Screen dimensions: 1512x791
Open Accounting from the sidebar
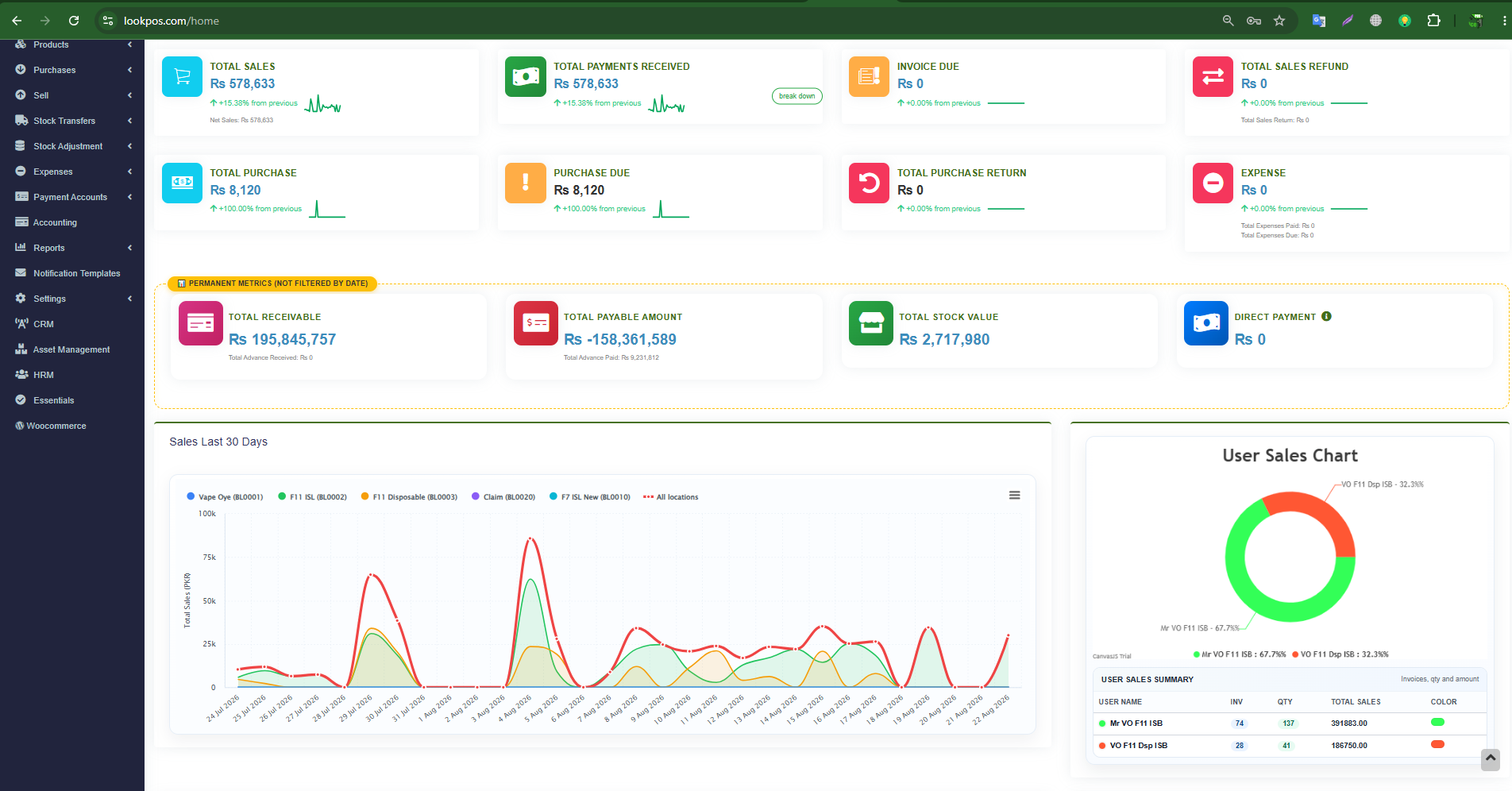[x=72, y=222]
